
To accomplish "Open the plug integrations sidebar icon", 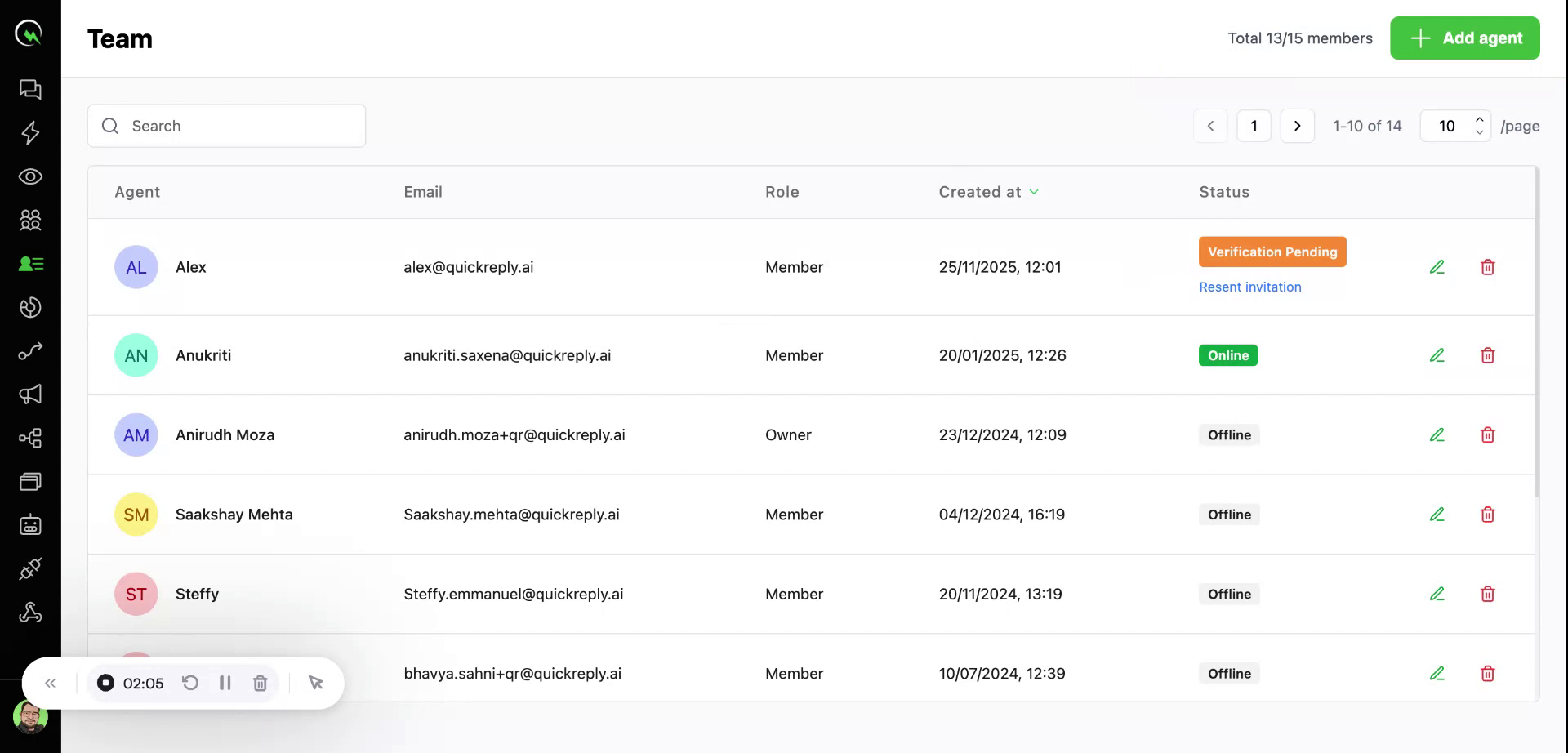I will pos(30,568).
